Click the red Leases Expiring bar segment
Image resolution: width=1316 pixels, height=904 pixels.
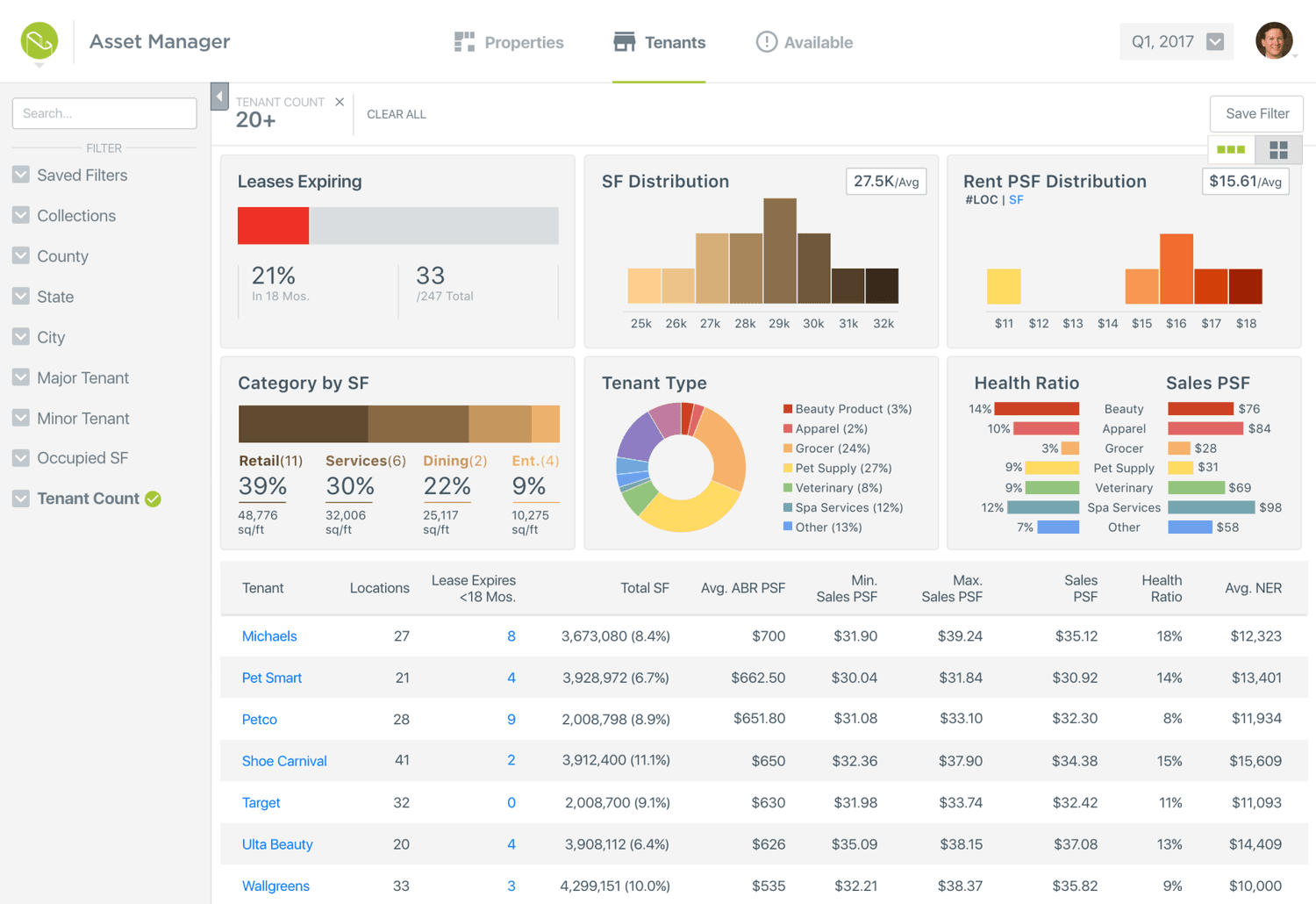coord(273,226)
